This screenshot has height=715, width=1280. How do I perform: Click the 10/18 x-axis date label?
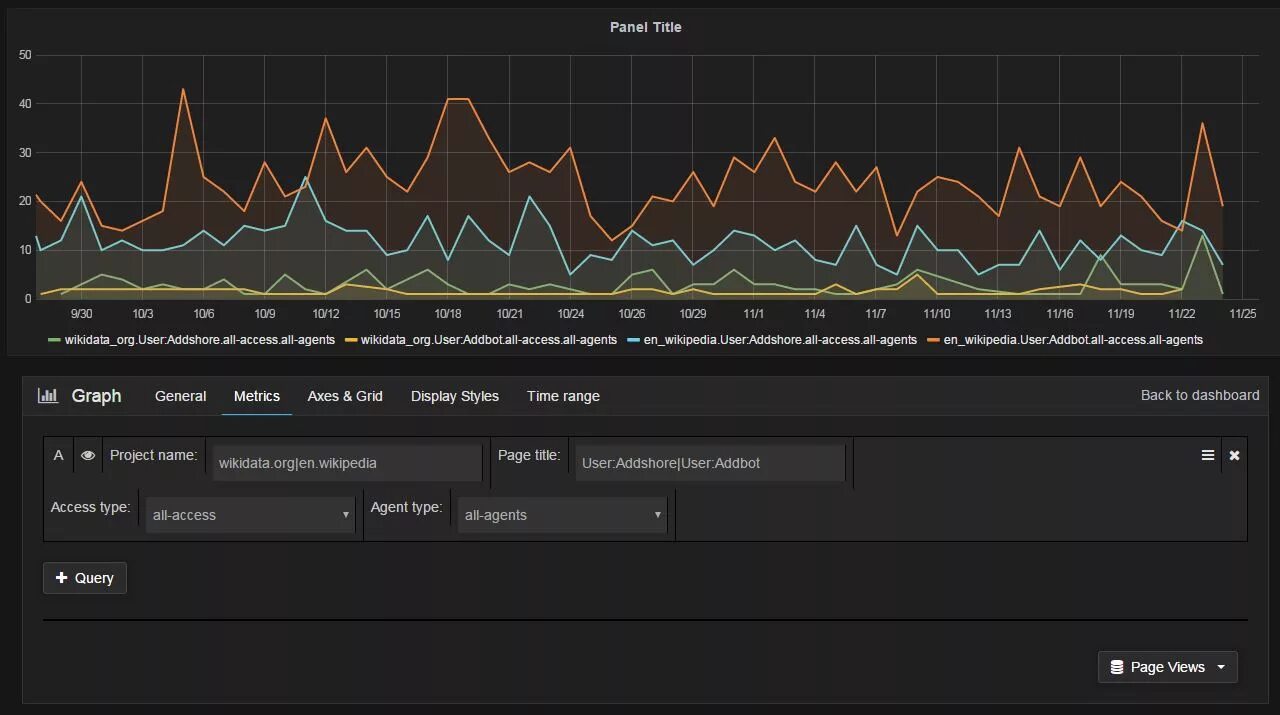click(x=448, y=313)
